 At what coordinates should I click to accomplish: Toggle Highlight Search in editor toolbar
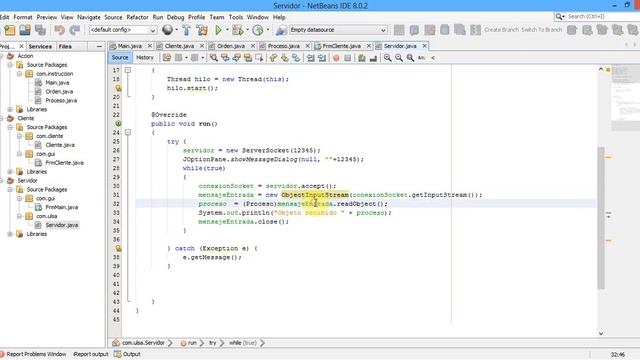(248, 58)
